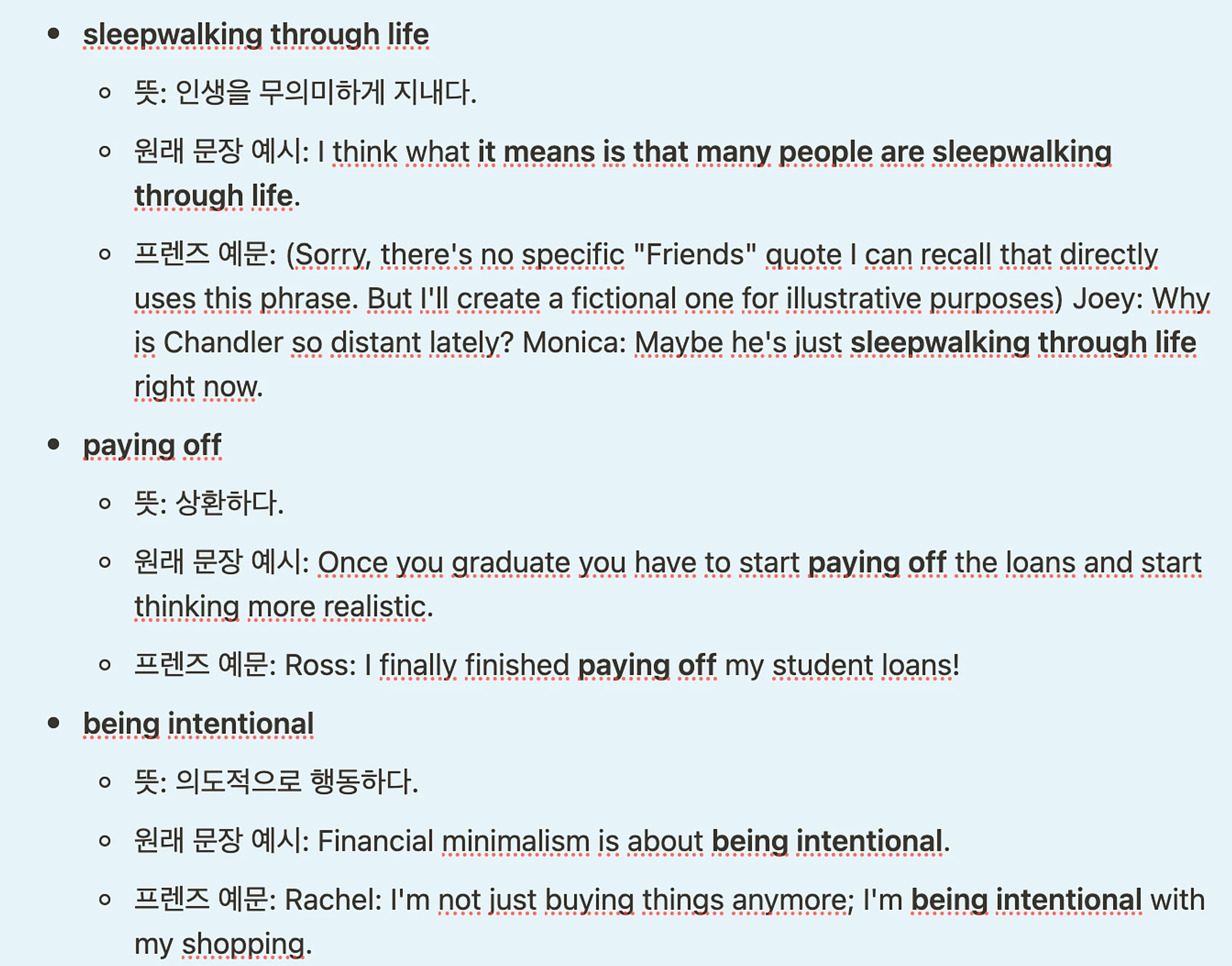
Task: Click the bold 'it means is that many' phrase
Action: (x=623, y=152)
